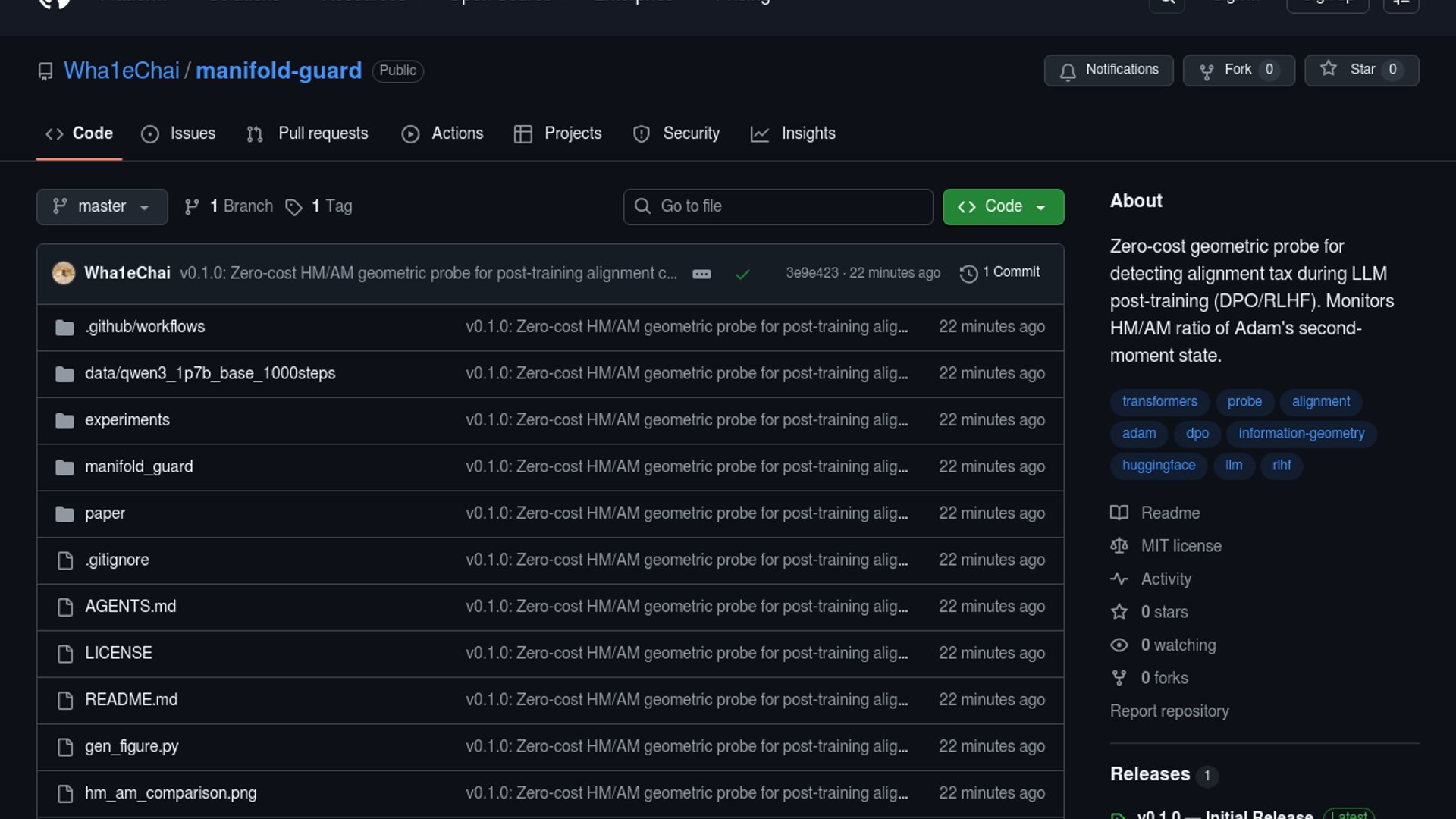This screenshot has height=819, width=1456.
Task: Open the master branch dropdown
Action: pos(102,206)
